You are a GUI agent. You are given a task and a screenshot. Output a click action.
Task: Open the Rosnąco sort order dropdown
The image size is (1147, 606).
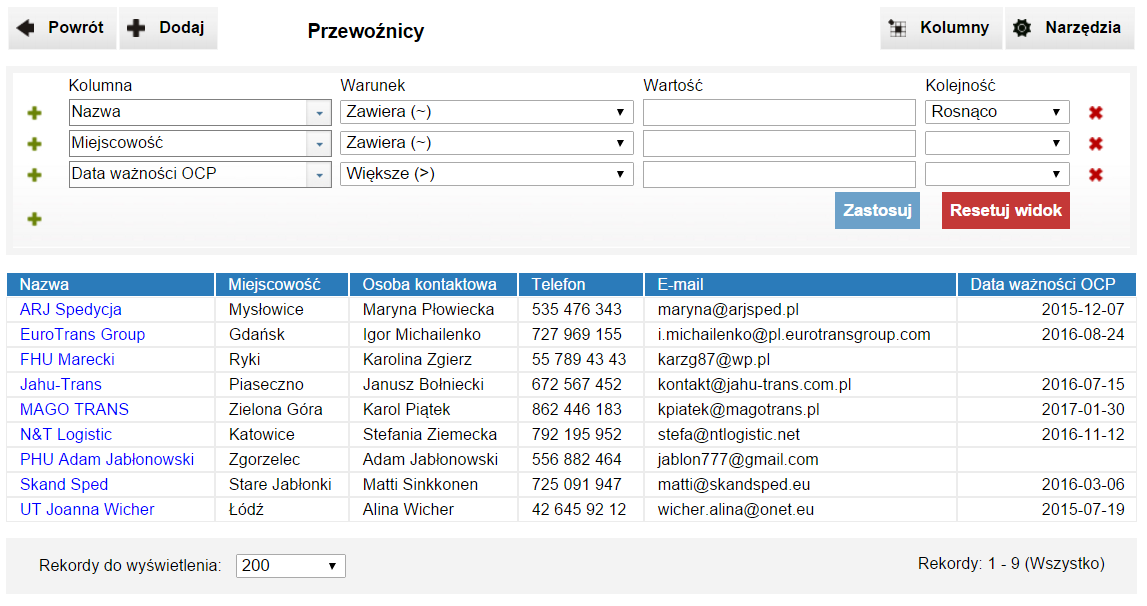click(997, 112)
